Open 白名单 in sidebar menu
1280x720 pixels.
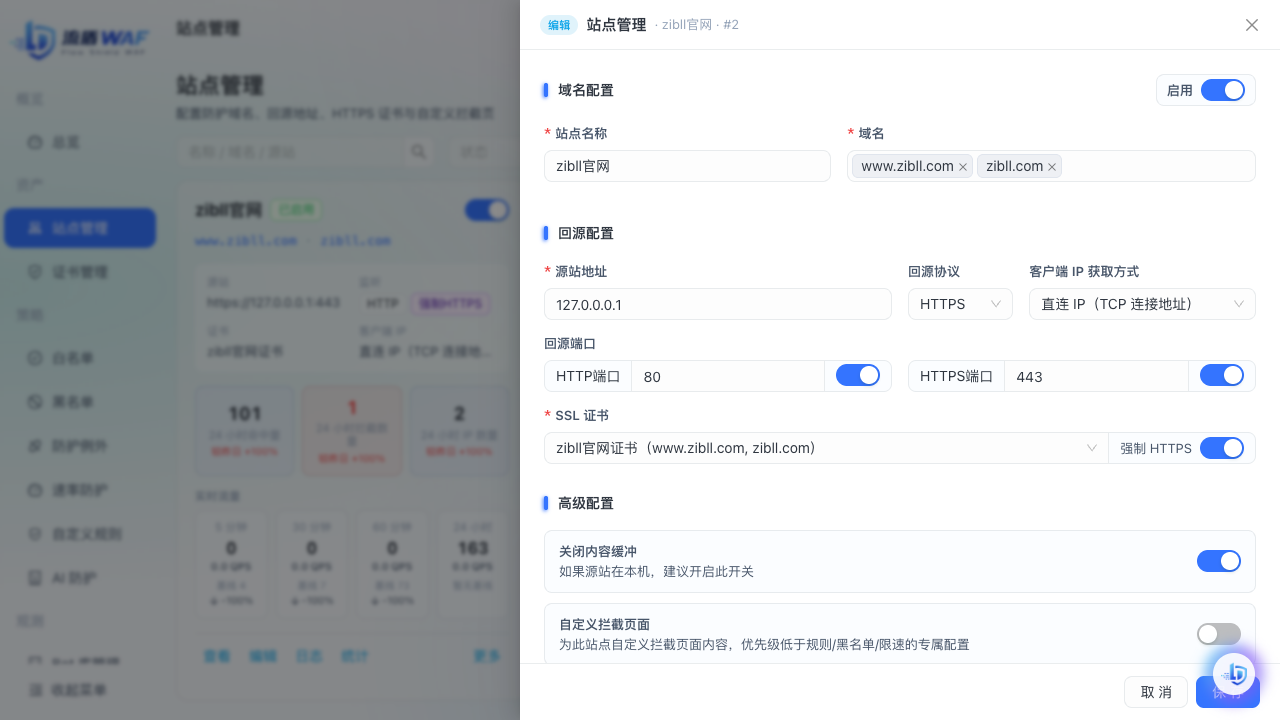(80, 358)
